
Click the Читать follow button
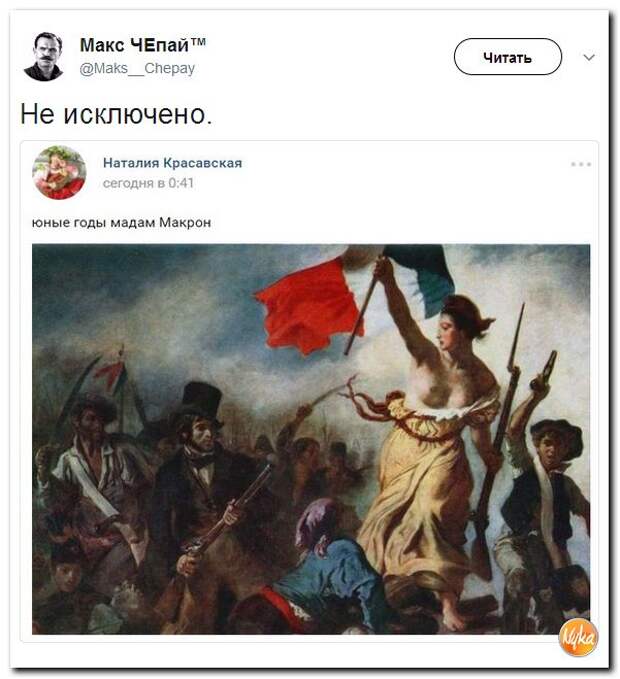[x=507, y=57]
